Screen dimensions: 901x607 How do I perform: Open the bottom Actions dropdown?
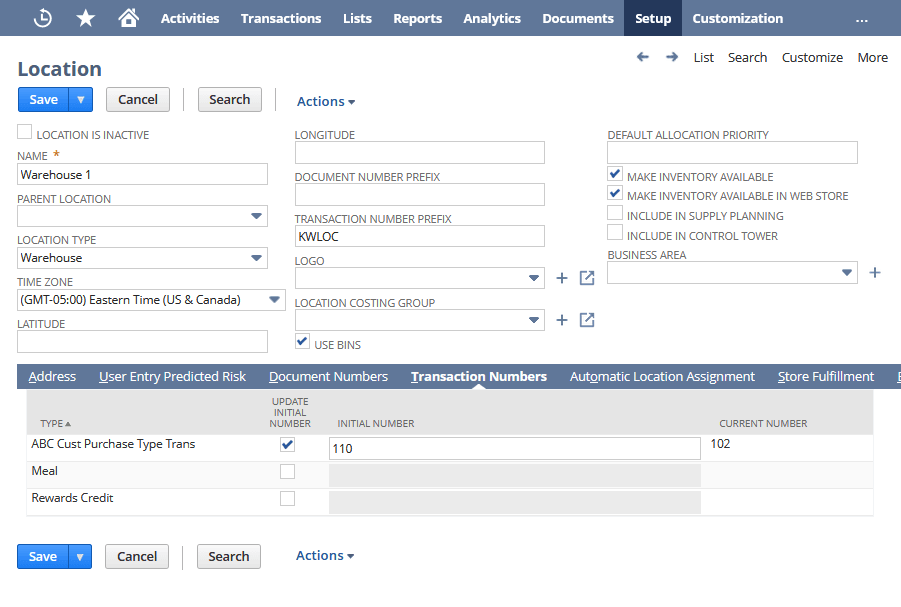325,556
